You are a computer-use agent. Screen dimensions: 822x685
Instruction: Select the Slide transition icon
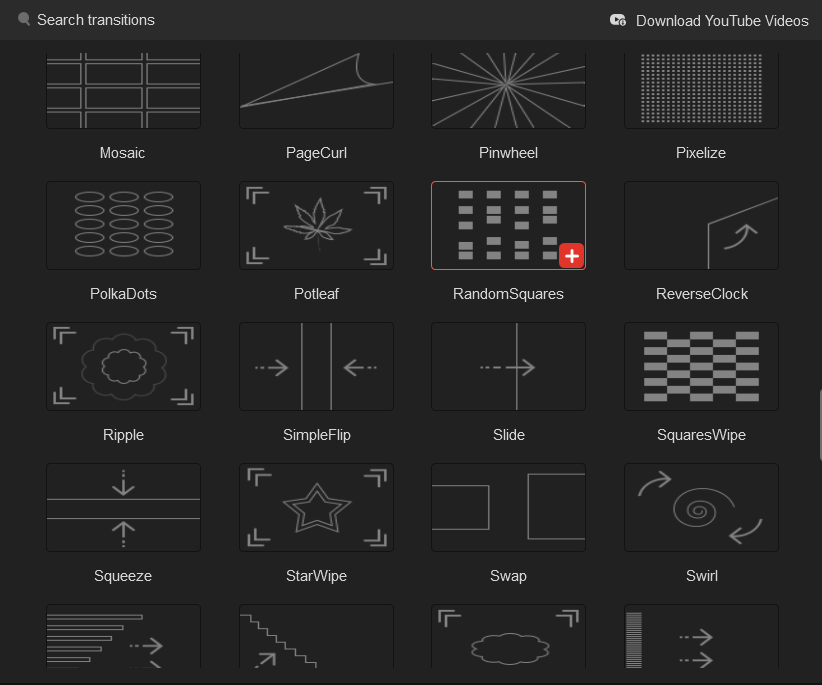pyautogui.click(x=508, y=366)
